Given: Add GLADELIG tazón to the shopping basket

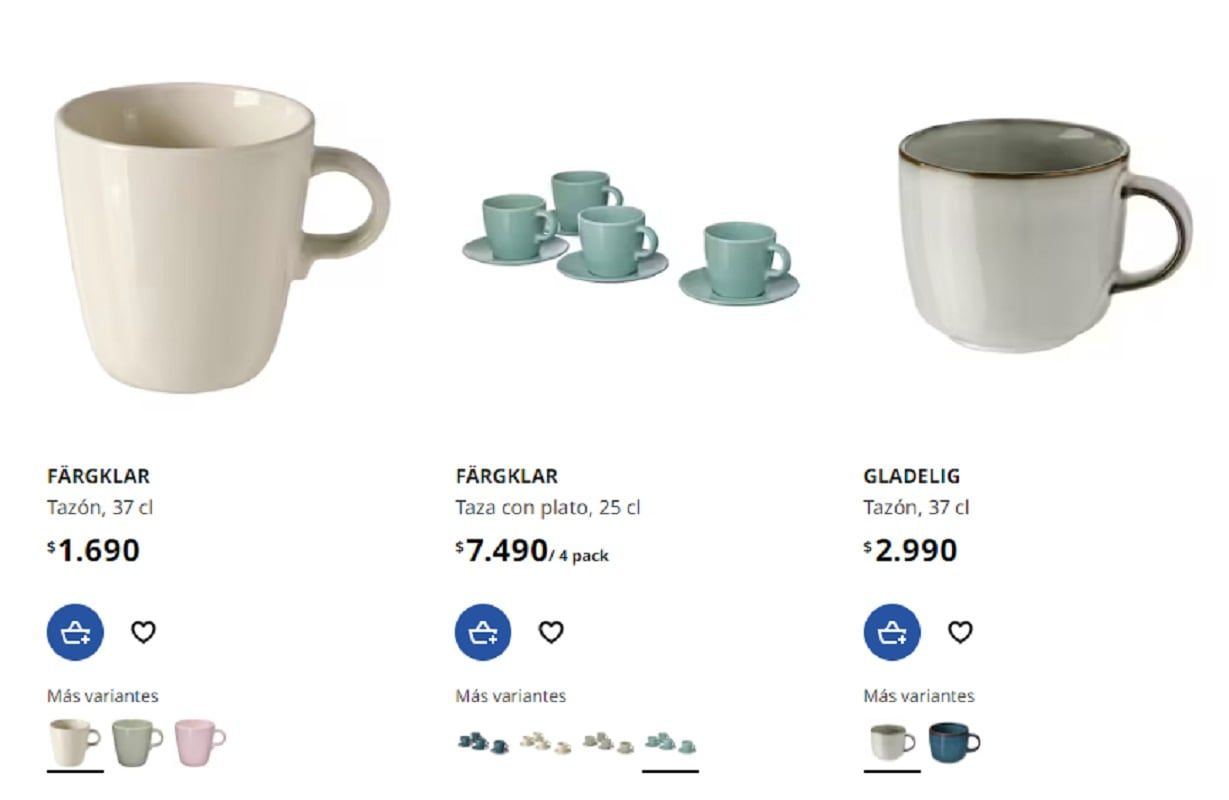Looking at the screenshot, I should tap(890, 632).
